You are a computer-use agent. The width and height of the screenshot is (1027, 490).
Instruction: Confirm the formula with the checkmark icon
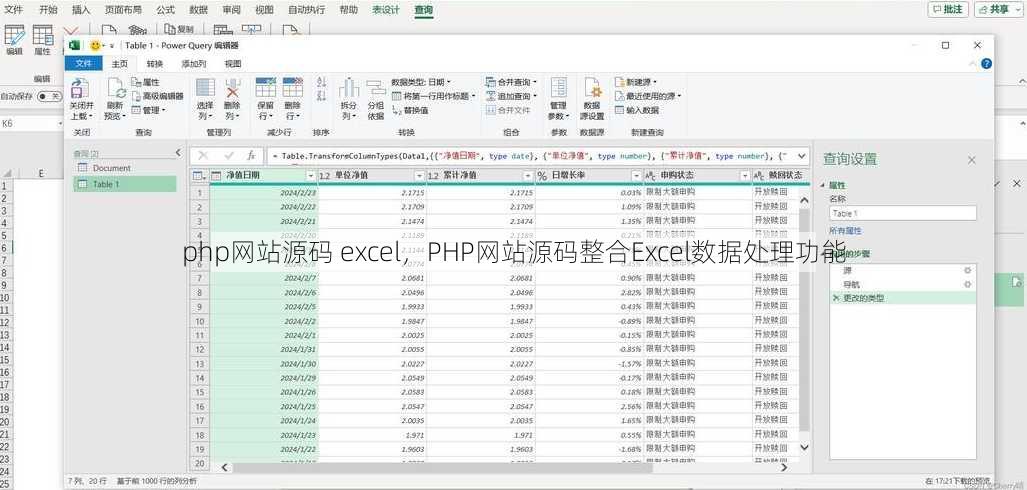pyautogui.click(x=229, y=156)
